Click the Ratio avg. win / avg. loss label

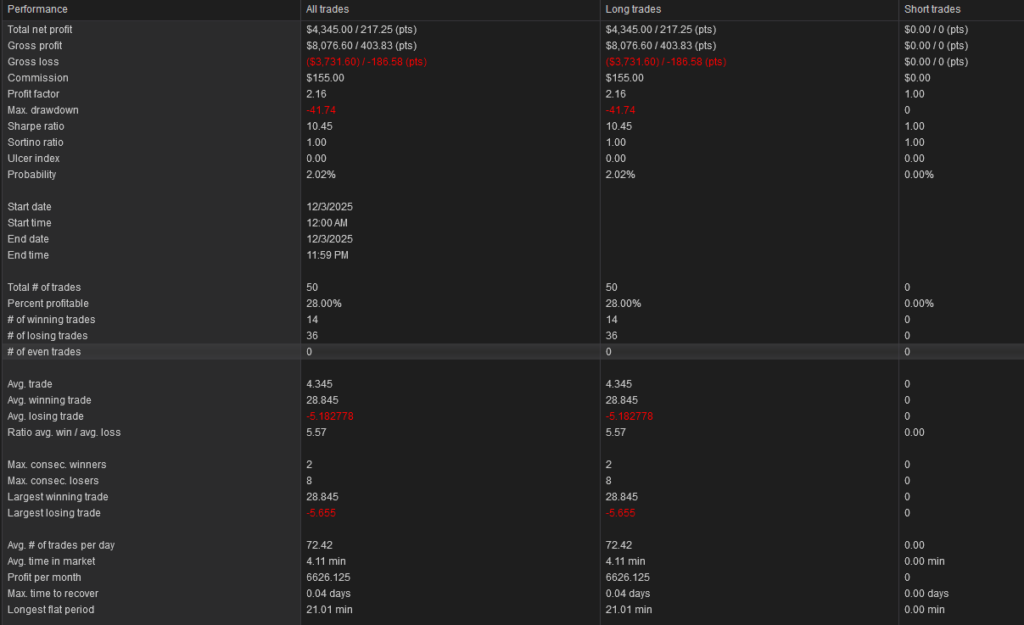[63, 432]
